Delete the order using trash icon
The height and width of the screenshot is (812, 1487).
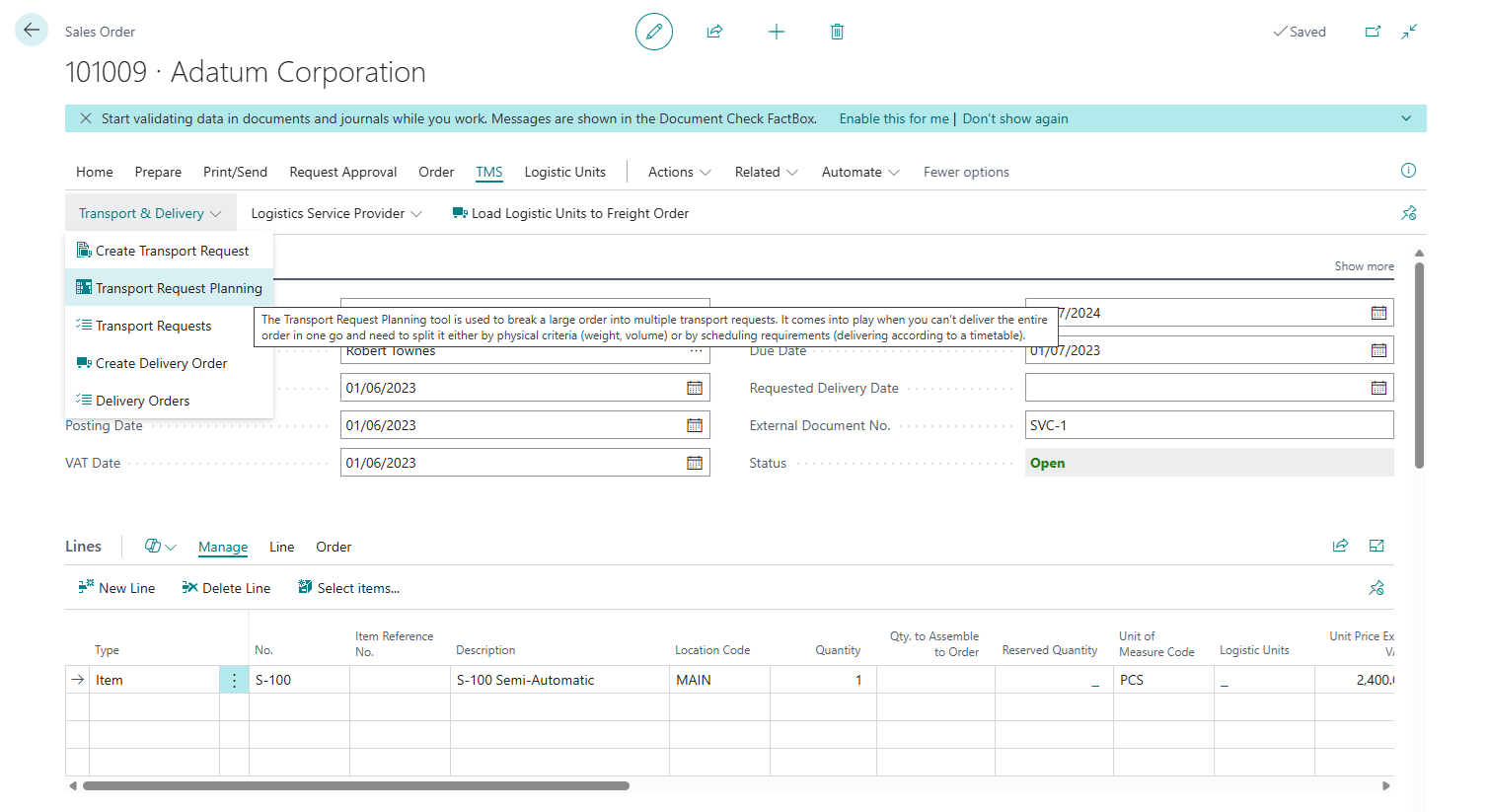(837, 32)
